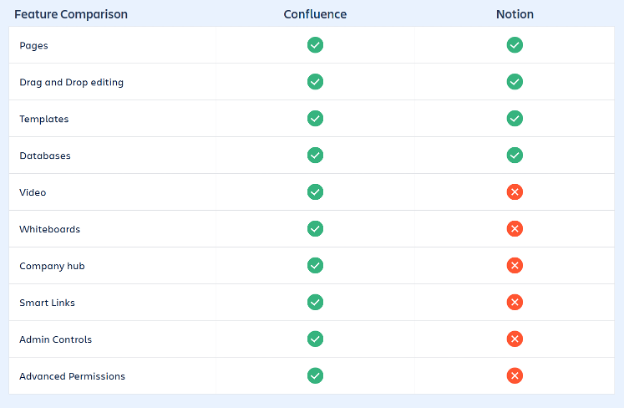Select the Smart Links feature label
624x408 pixels.
coord(47,303)
